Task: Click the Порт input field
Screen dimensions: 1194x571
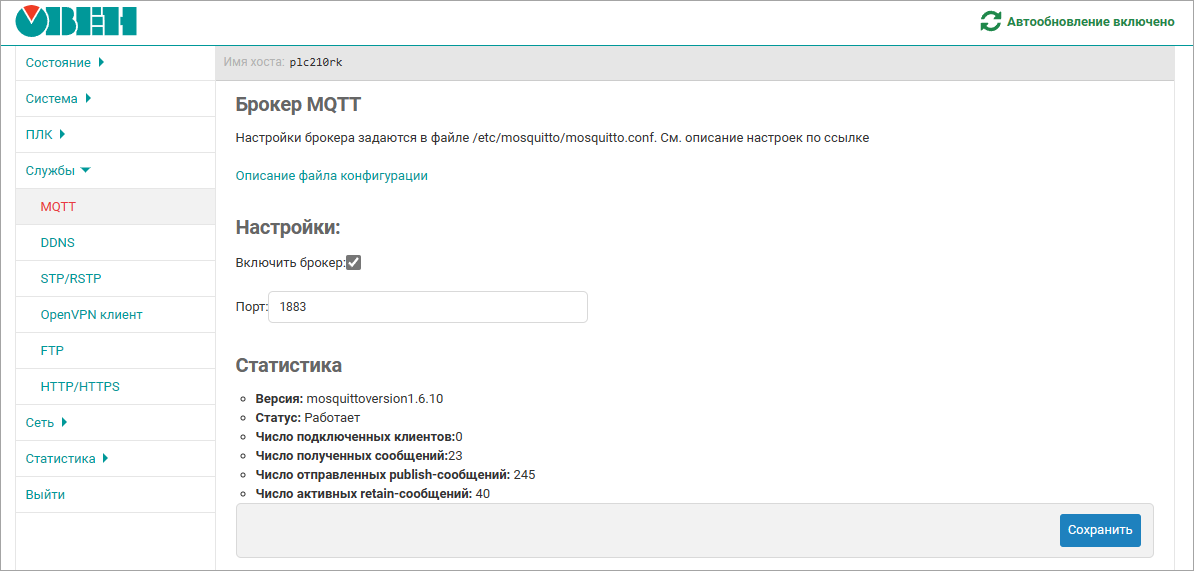Action: pos(428,307)
